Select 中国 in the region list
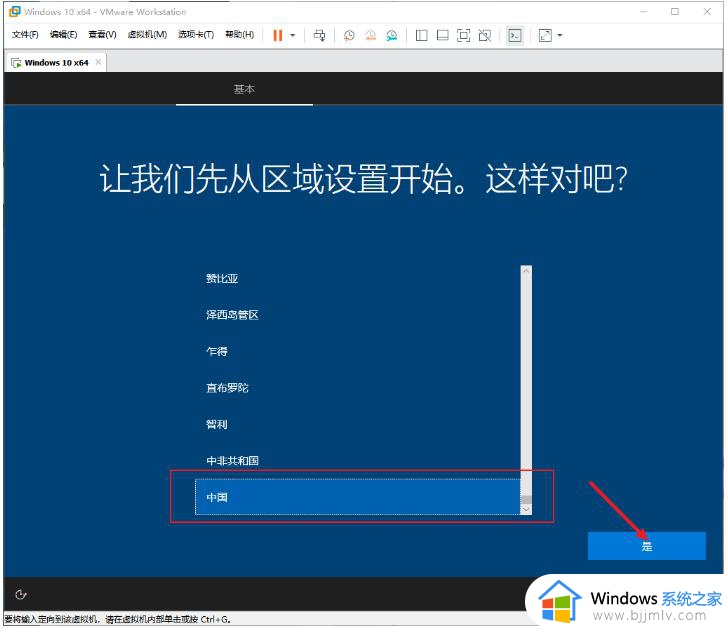Viewport: 727px width, 629px height. coord(357,497)
